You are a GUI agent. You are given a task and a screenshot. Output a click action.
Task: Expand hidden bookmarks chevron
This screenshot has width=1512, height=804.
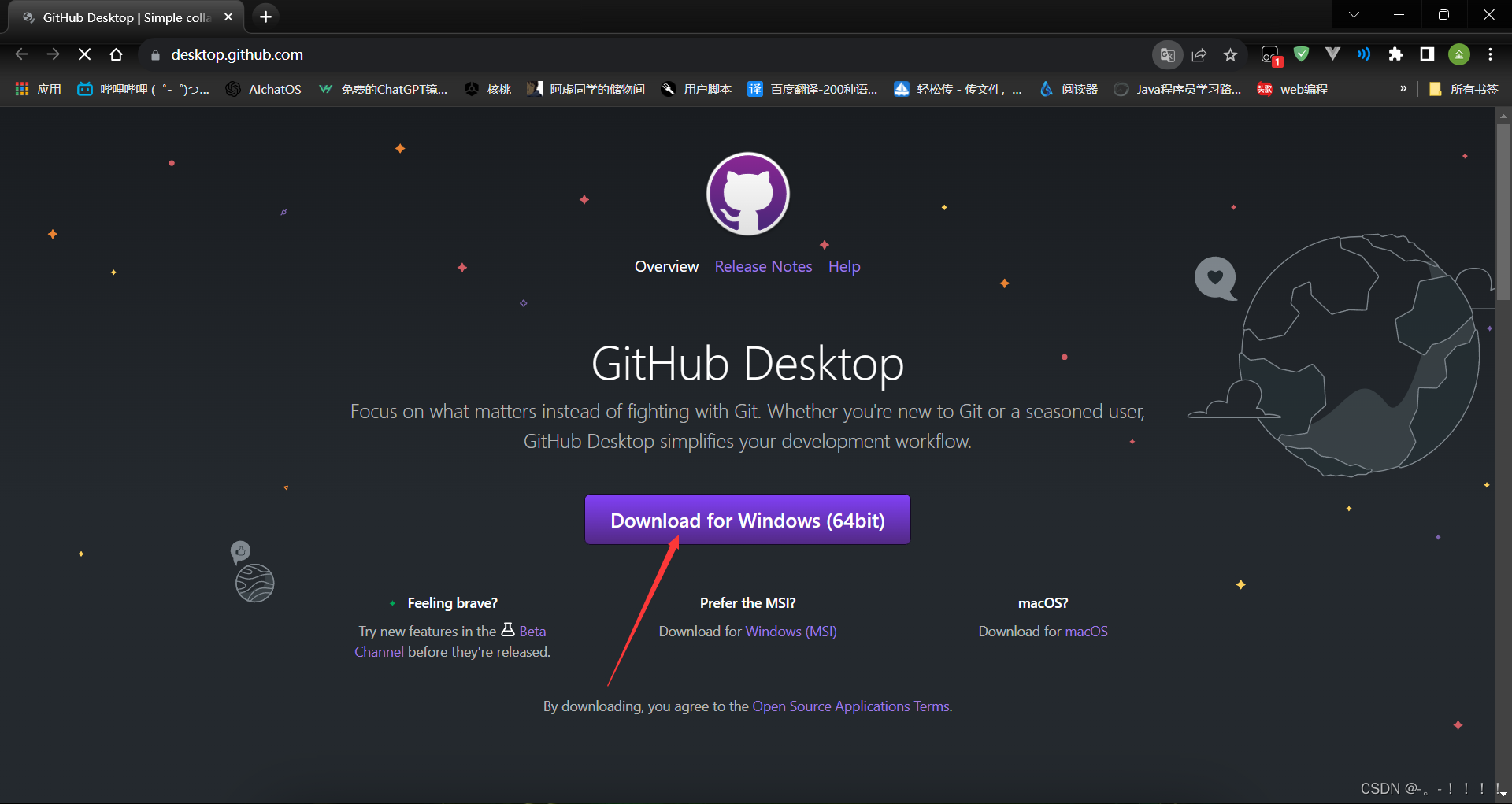(x=1403, y=89)
